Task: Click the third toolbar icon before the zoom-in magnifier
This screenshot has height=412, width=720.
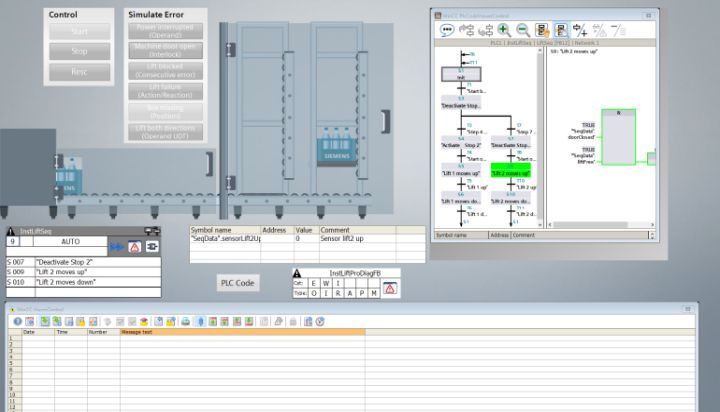Action: tap(485, 30)
